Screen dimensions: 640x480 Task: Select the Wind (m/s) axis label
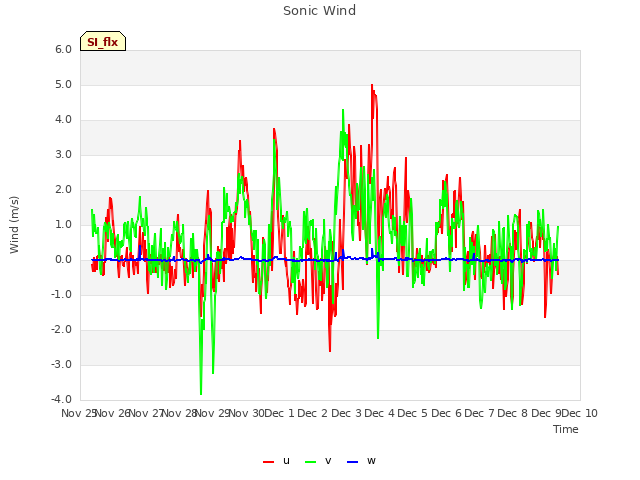14,225
